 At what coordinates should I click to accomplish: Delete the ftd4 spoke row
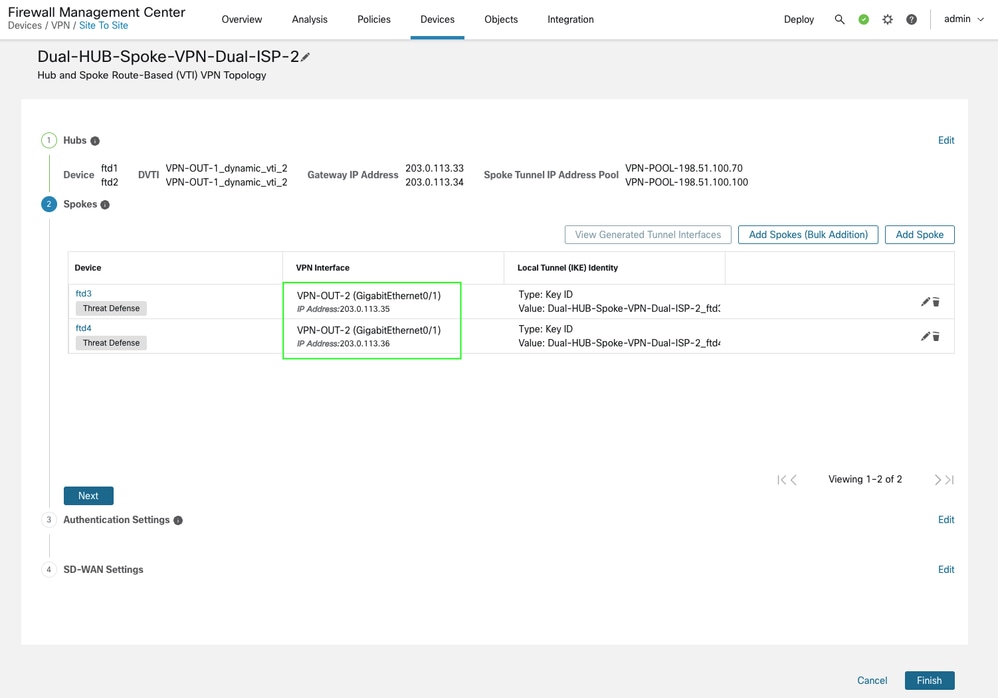pos(936,337)
